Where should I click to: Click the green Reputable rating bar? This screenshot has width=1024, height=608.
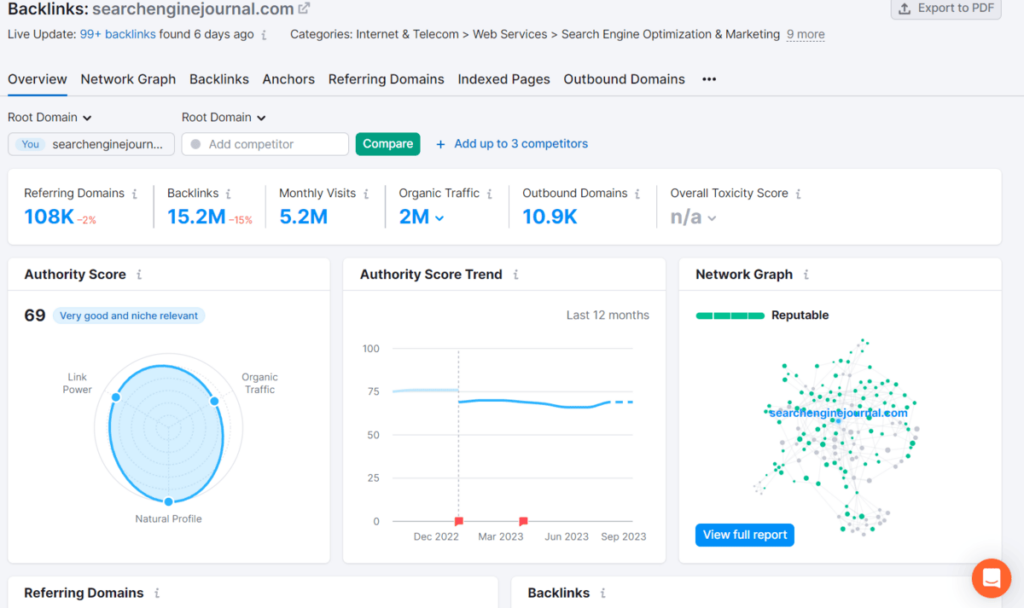coord(730,315)
